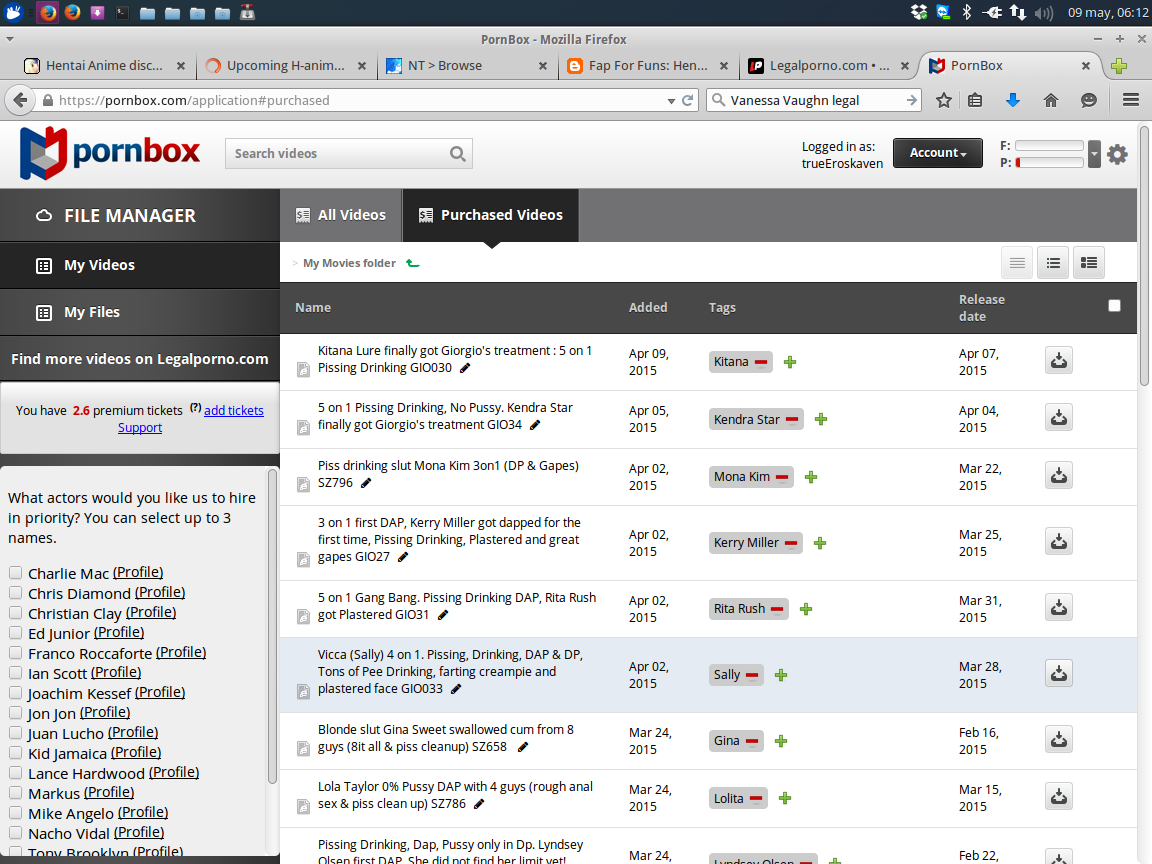Expand the storage quota dropdown arrow

1094,154
